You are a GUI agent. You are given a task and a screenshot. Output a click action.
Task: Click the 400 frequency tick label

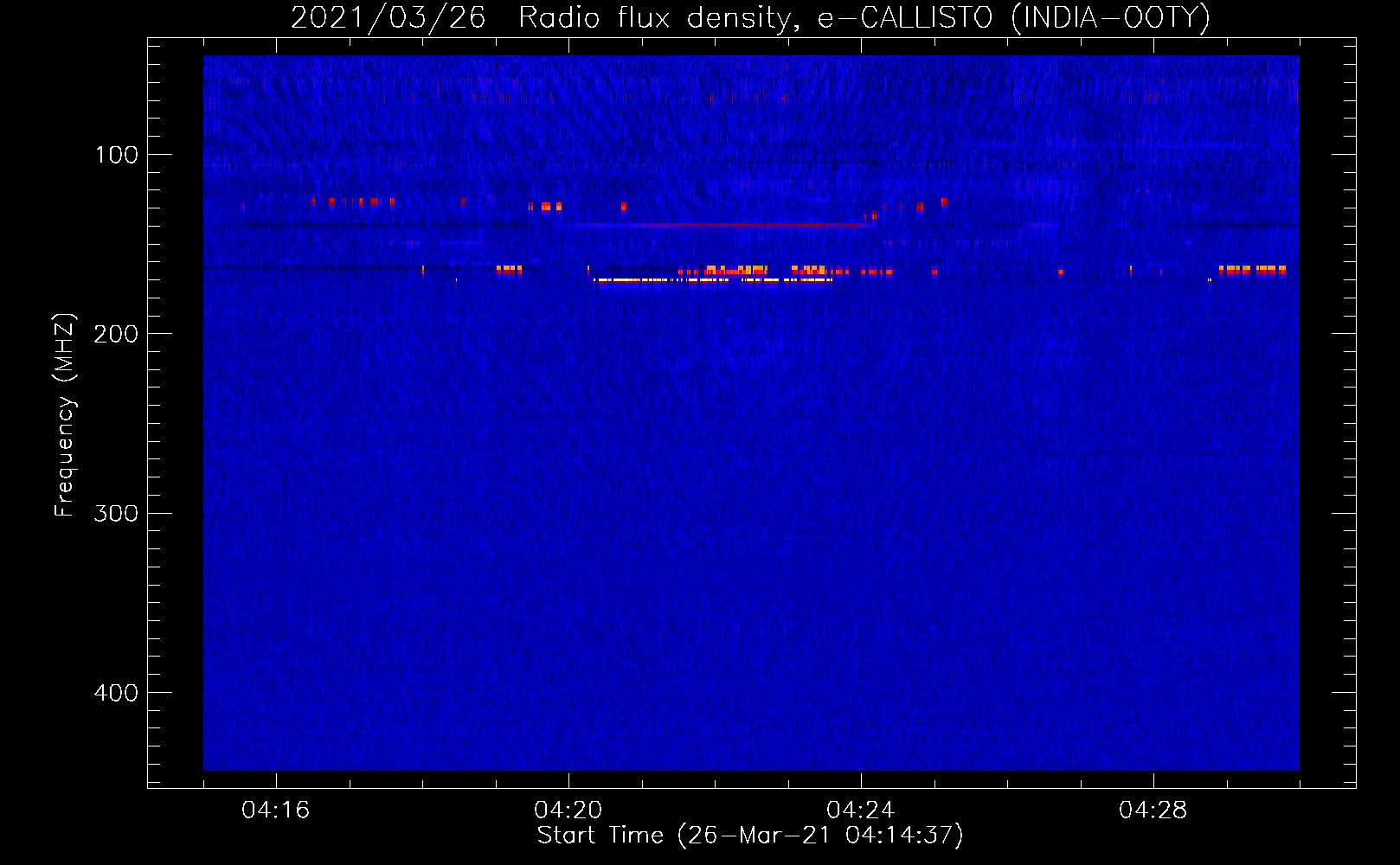click(x=117, y=693)
